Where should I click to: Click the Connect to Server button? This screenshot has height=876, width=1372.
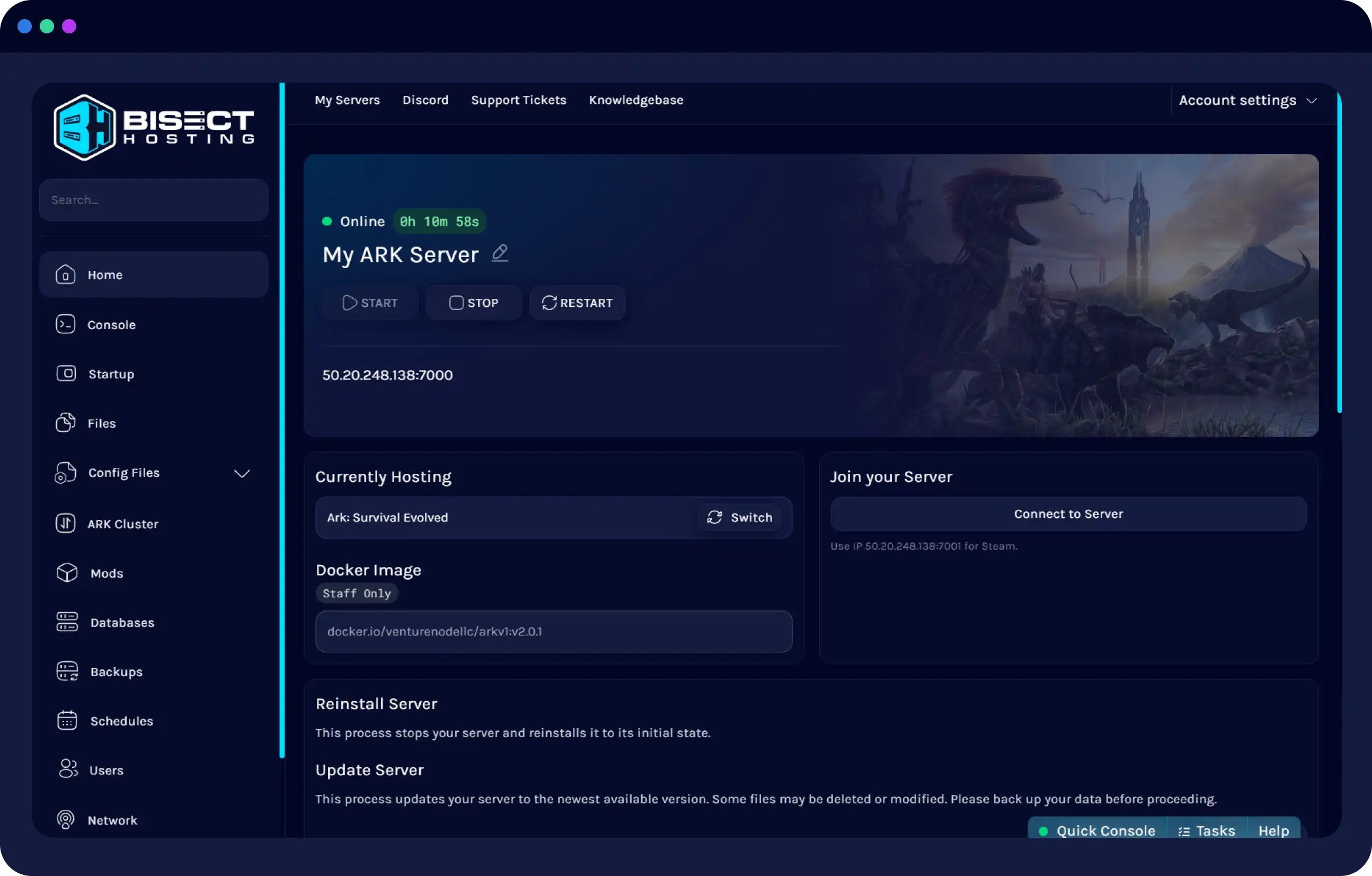point(1068,514)
